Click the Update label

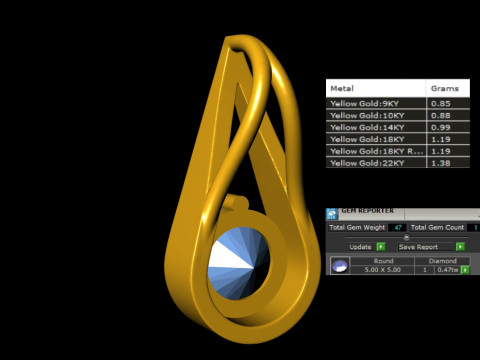coord(360,247)
